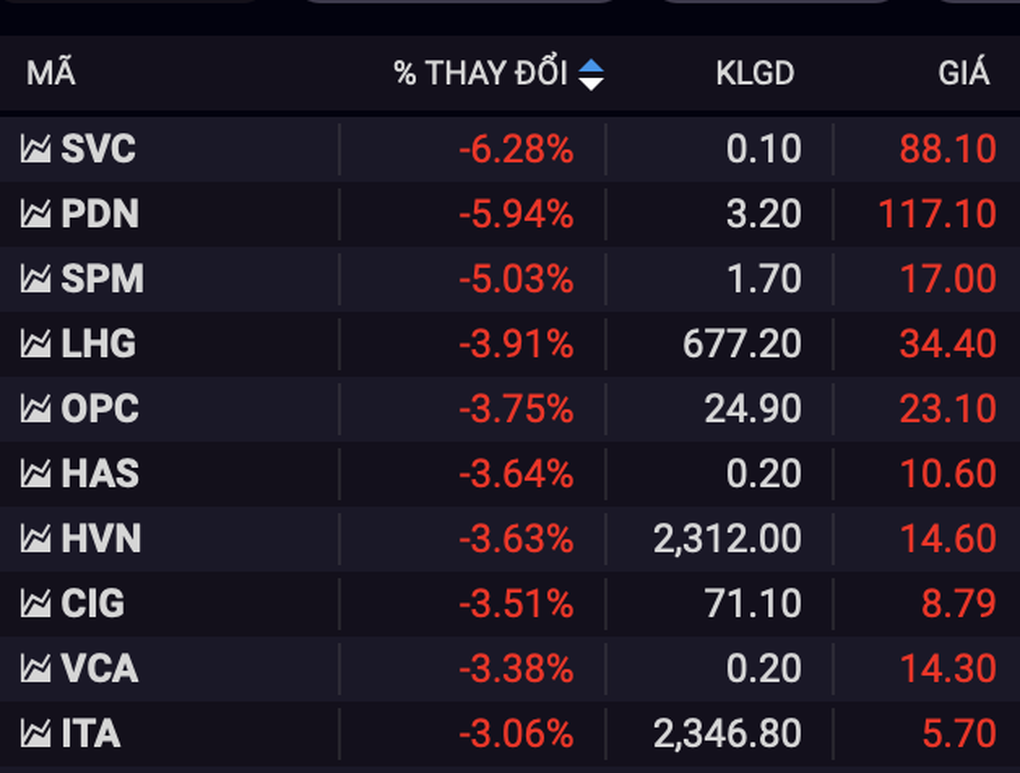The width and height of the screenshot is (1020, 773).
Task: Sort by the MÃ column header
Action: (50, 74)
